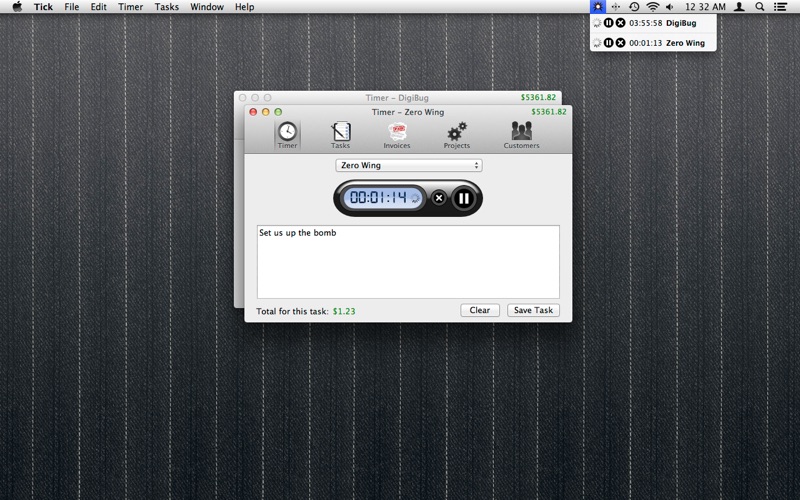
Task: Open the File menu
Action: point(71,7)
